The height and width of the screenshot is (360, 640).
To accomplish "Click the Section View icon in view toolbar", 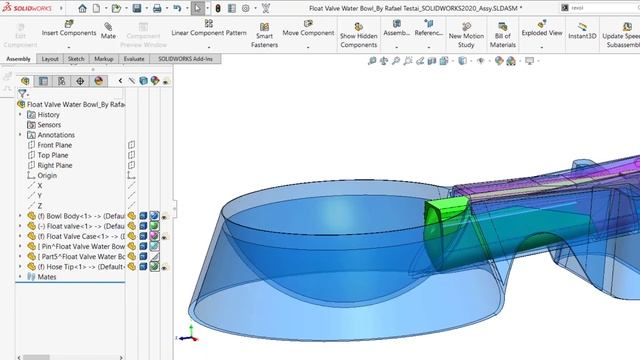I will point(432,61).
